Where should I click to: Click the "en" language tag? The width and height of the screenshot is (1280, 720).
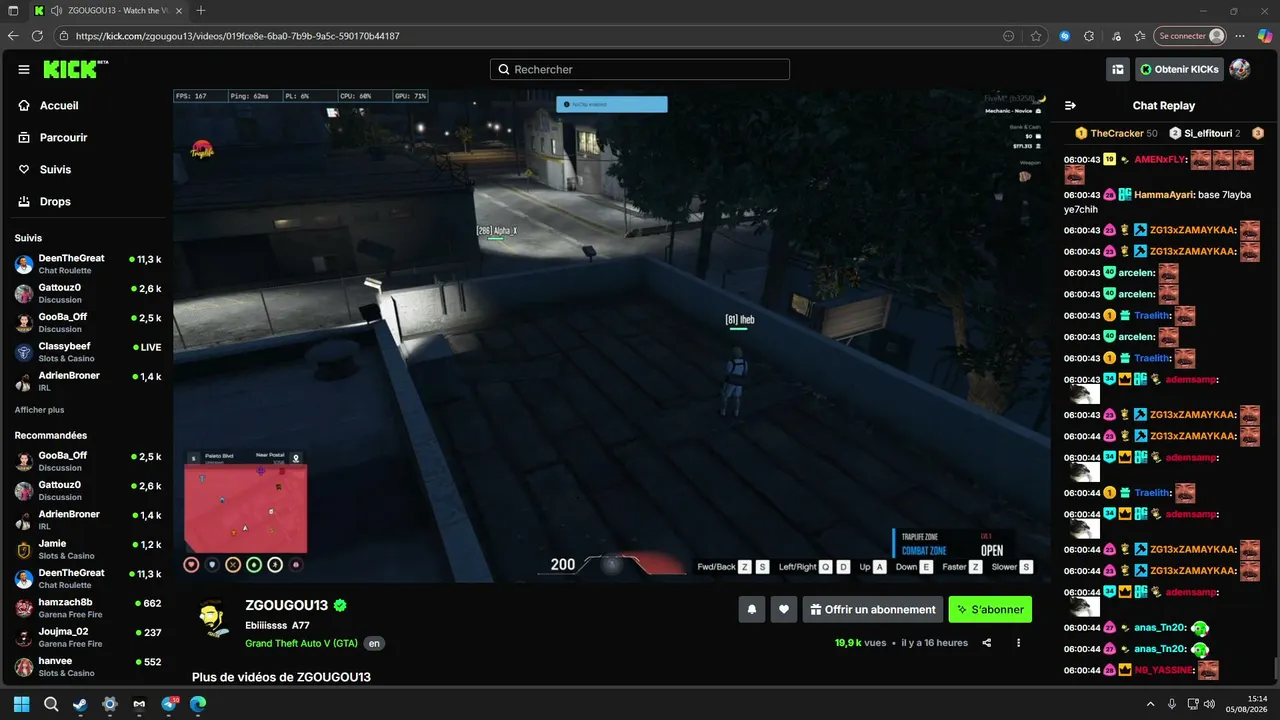point(374,643)
